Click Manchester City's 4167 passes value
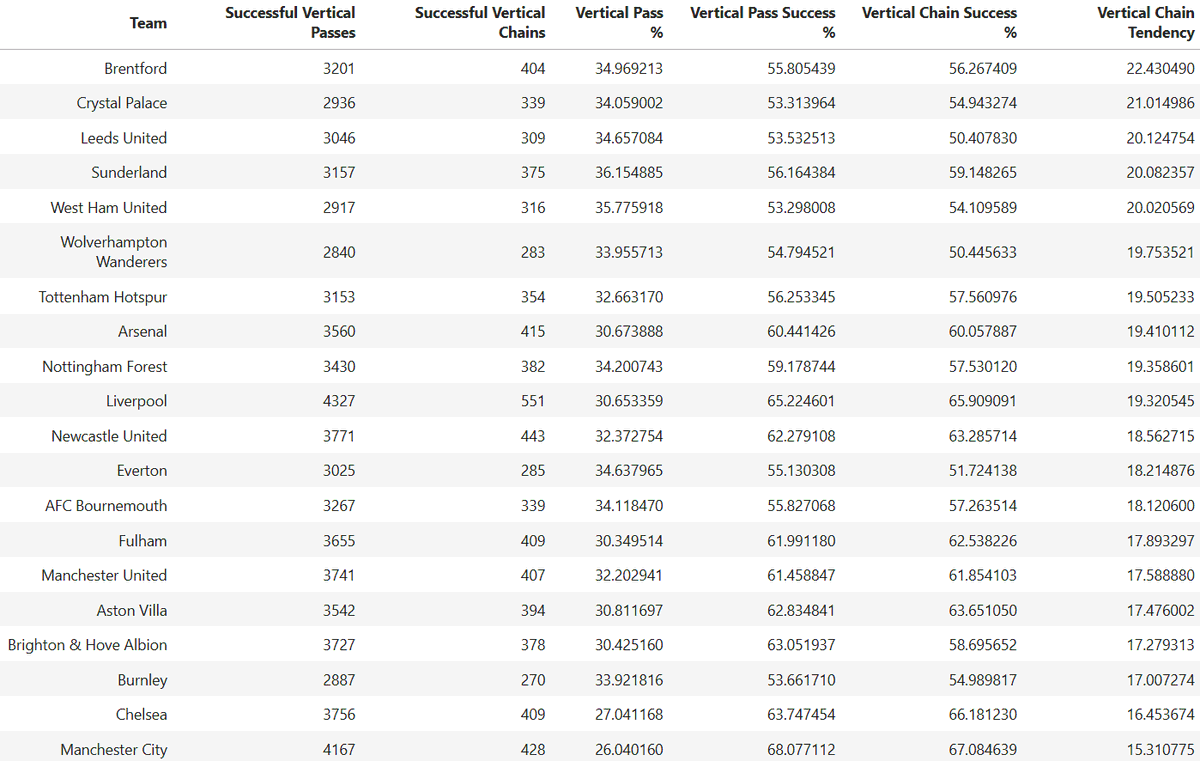 [x=339, y=750]
